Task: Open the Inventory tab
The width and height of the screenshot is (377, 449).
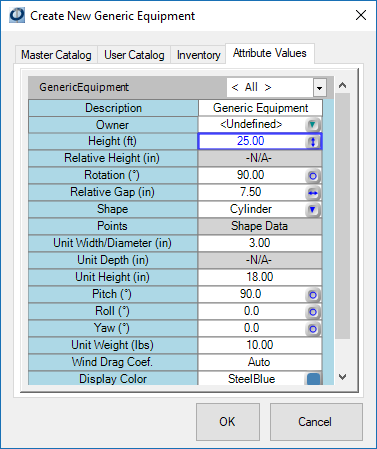Action: coord(198,55)
